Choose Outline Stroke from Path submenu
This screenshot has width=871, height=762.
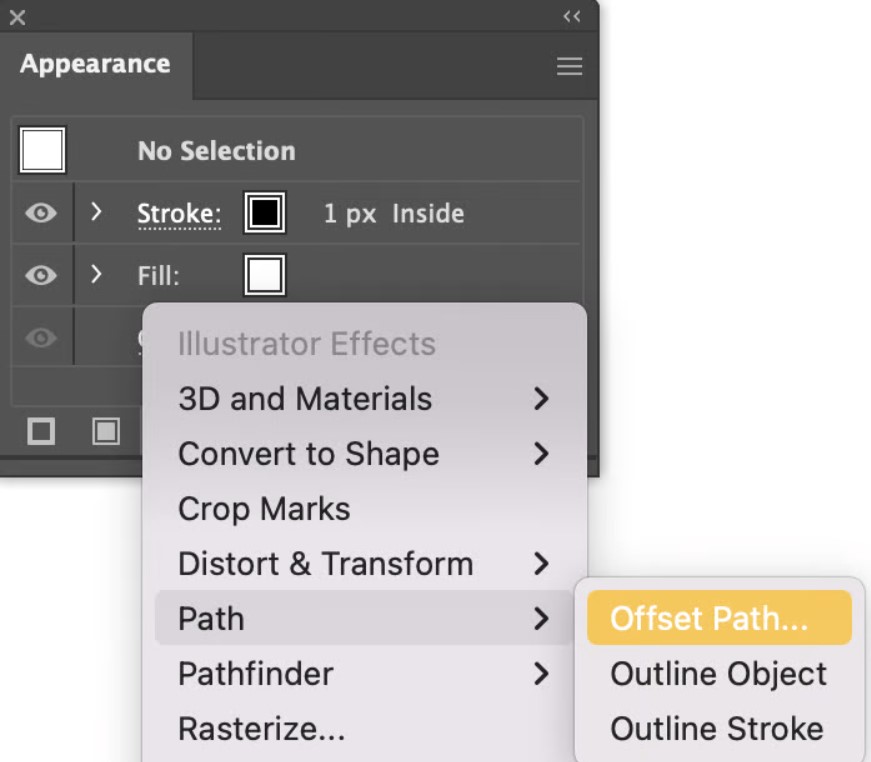719,728
